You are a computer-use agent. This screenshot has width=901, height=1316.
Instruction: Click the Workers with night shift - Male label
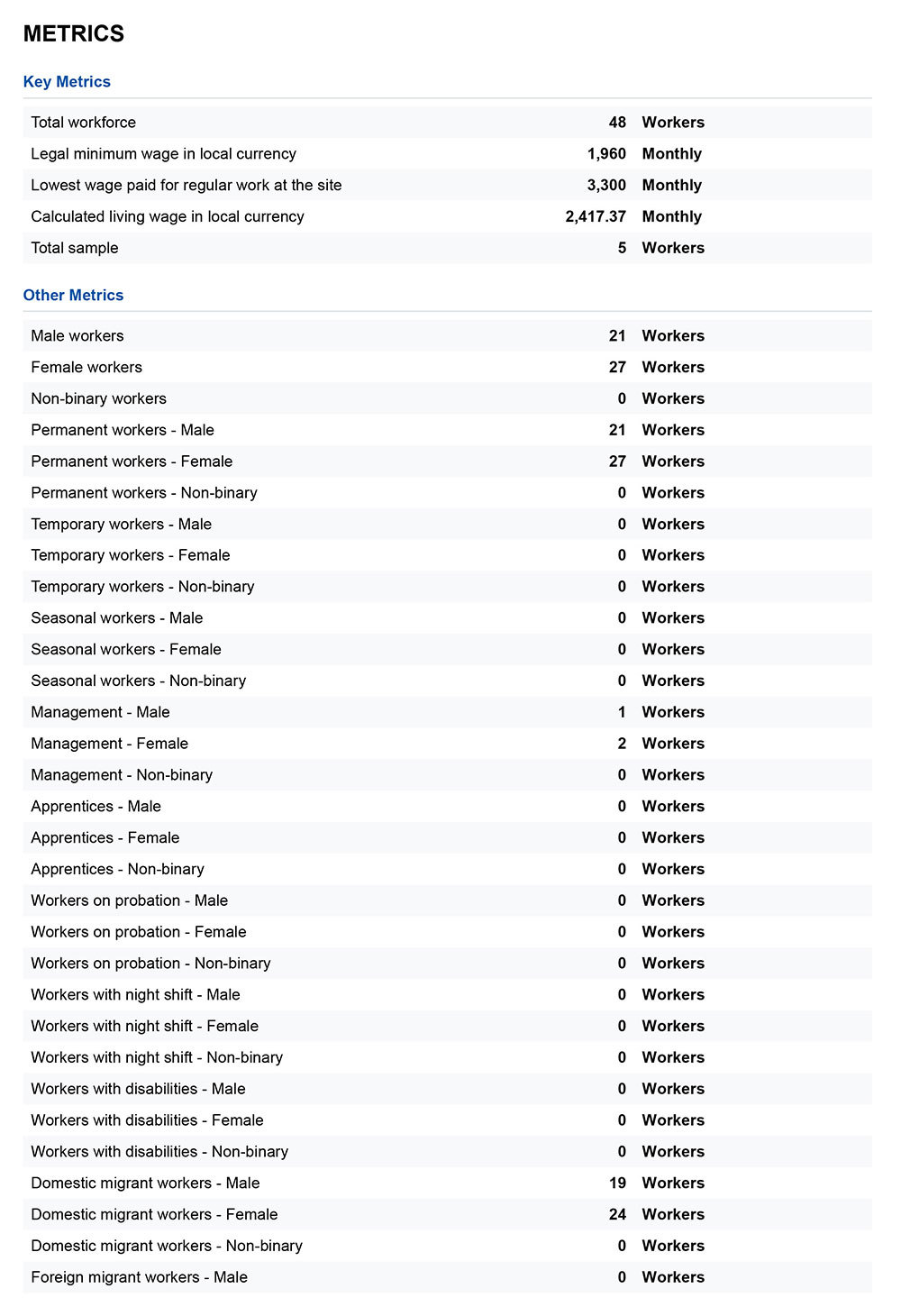coord(135,995)
